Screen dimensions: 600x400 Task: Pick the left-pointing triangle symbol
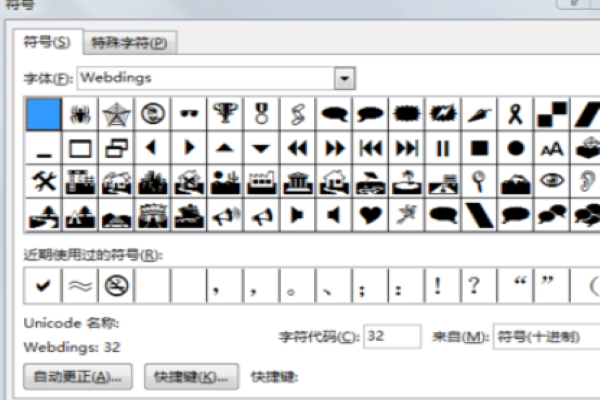pyautogui.click(x=152, y=149)
